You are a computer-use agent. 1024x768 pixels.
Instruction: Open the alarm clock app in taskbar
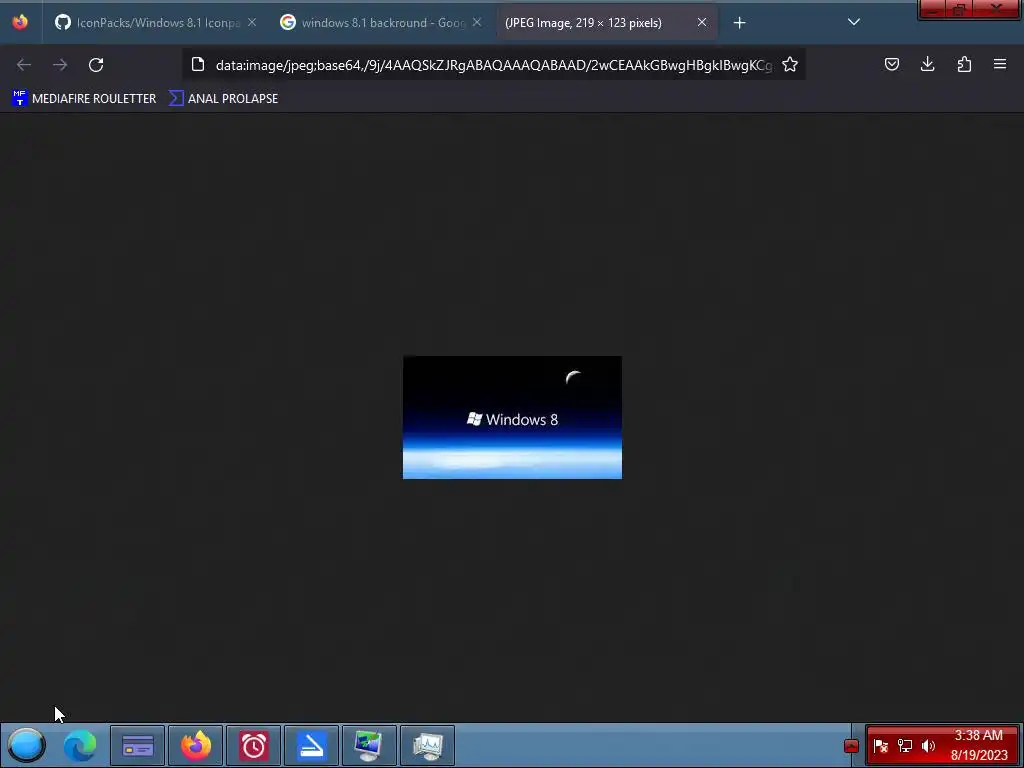click(253, 745)
